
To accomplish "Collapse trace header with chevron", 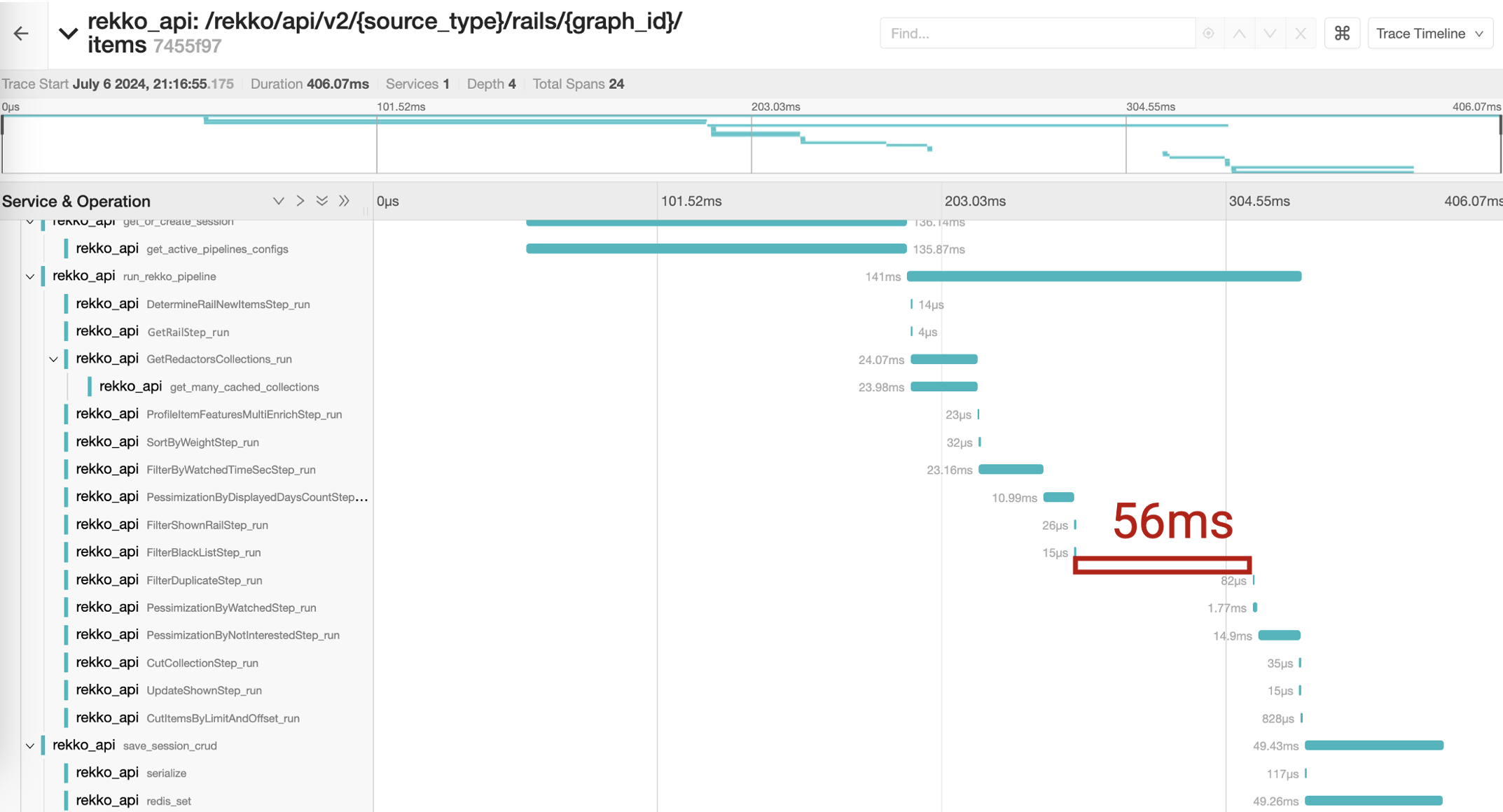I will pos(68,33).
